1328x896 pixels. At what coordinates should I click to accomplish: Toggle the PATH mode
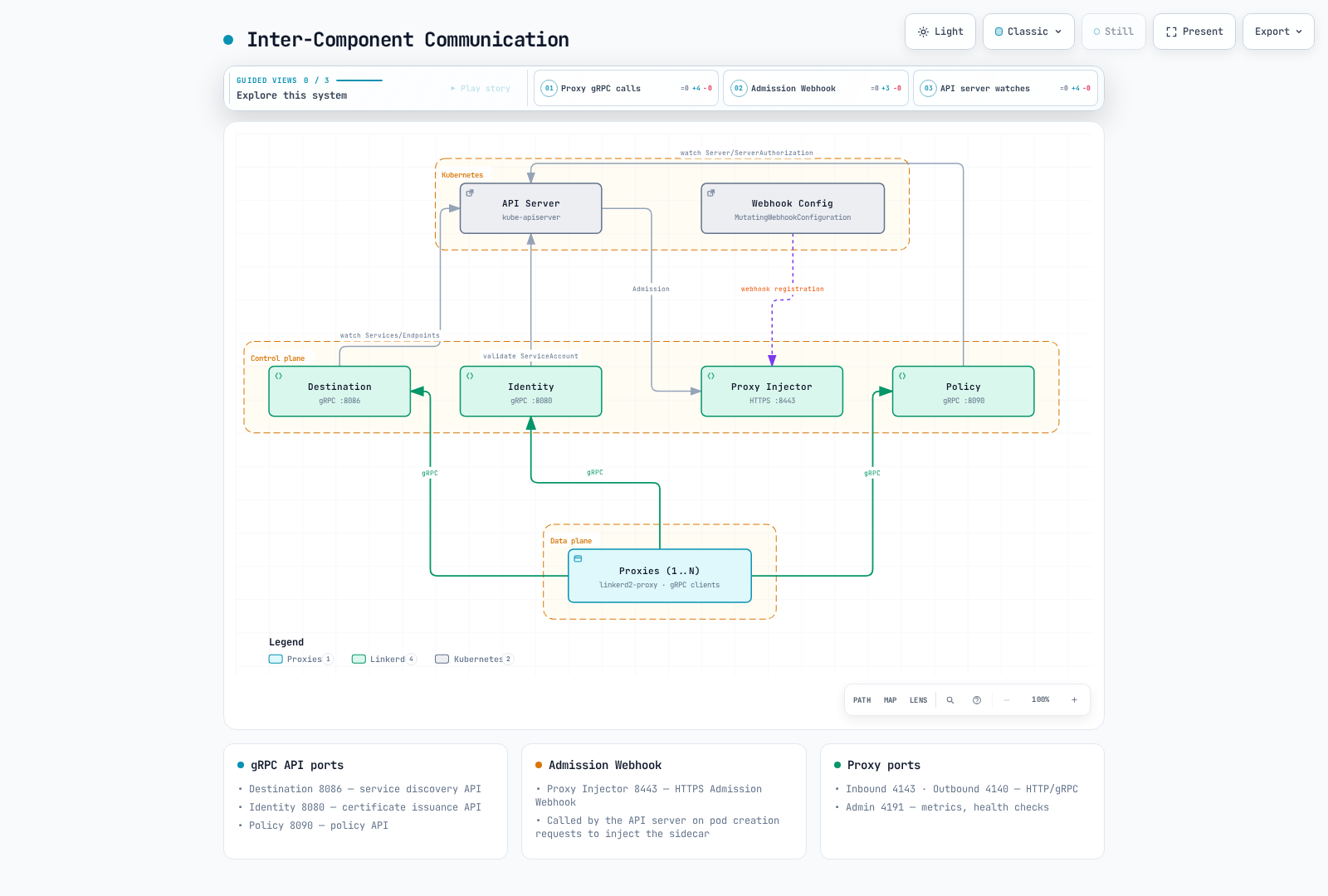[862, 700]
